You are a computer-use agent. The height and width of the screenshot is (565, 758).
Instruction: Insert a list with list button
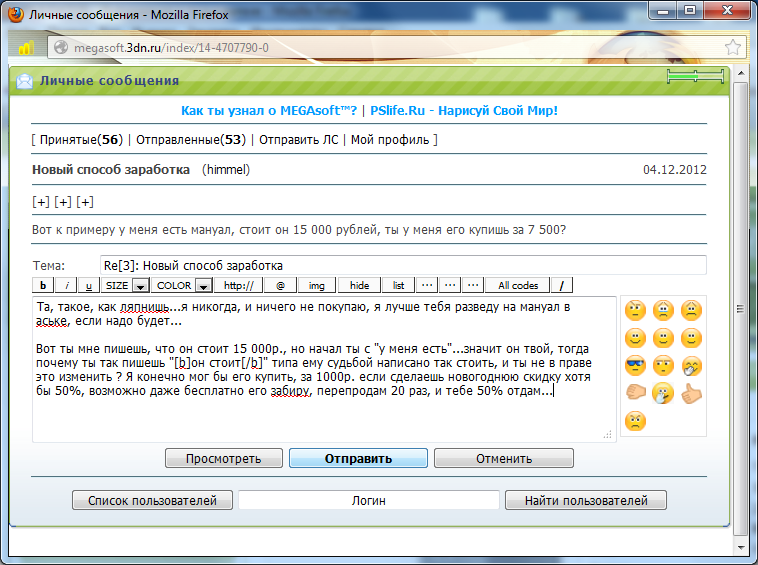398,285
